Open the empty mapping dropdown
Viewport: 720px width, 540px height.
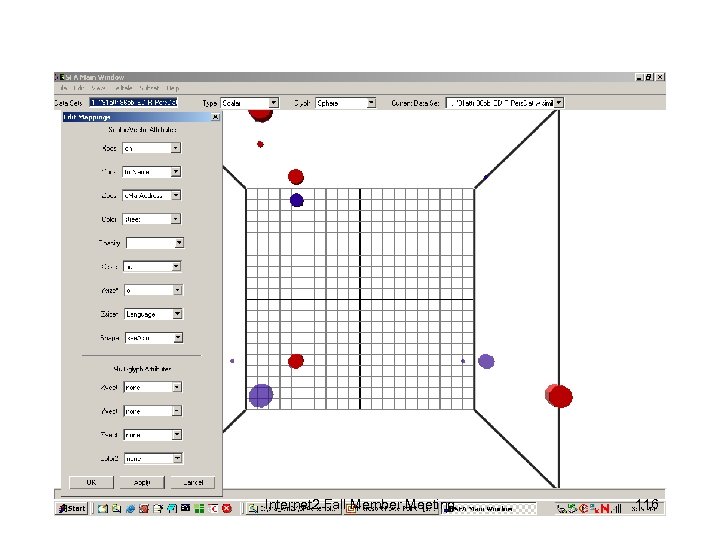tap(179, 243)
